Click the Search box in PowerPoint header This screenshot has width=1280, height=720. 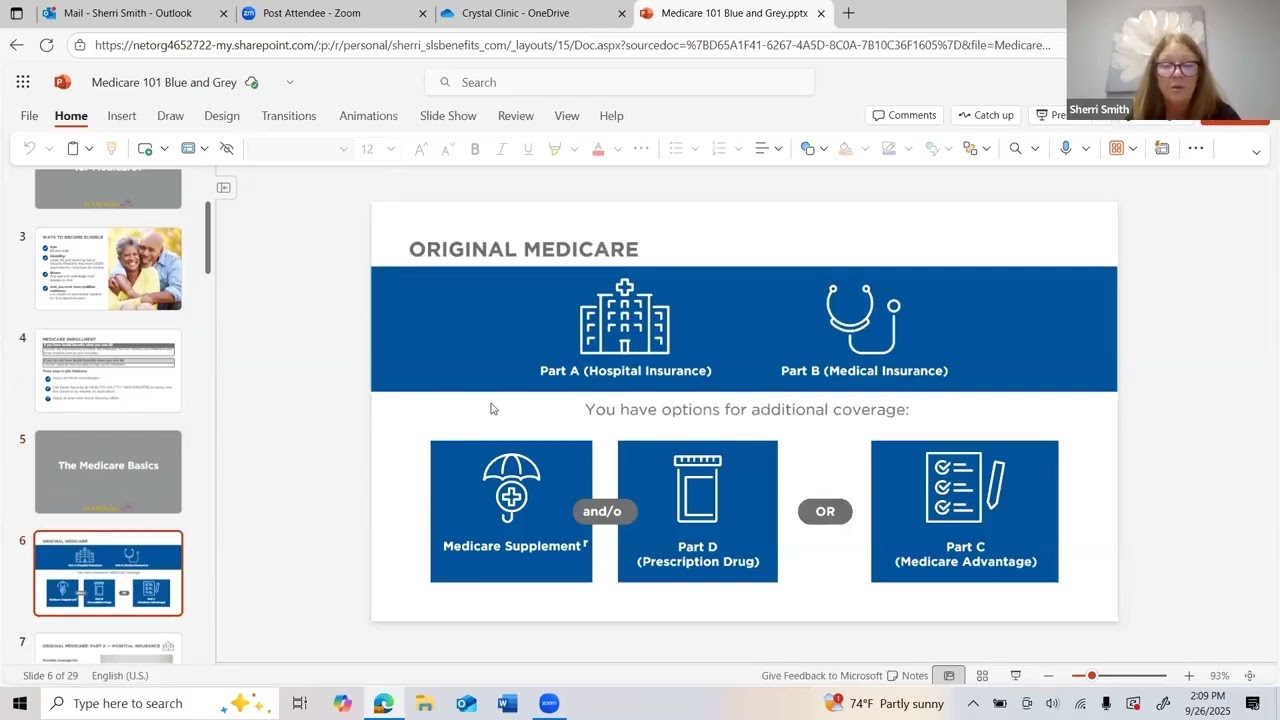coord(620,82)
